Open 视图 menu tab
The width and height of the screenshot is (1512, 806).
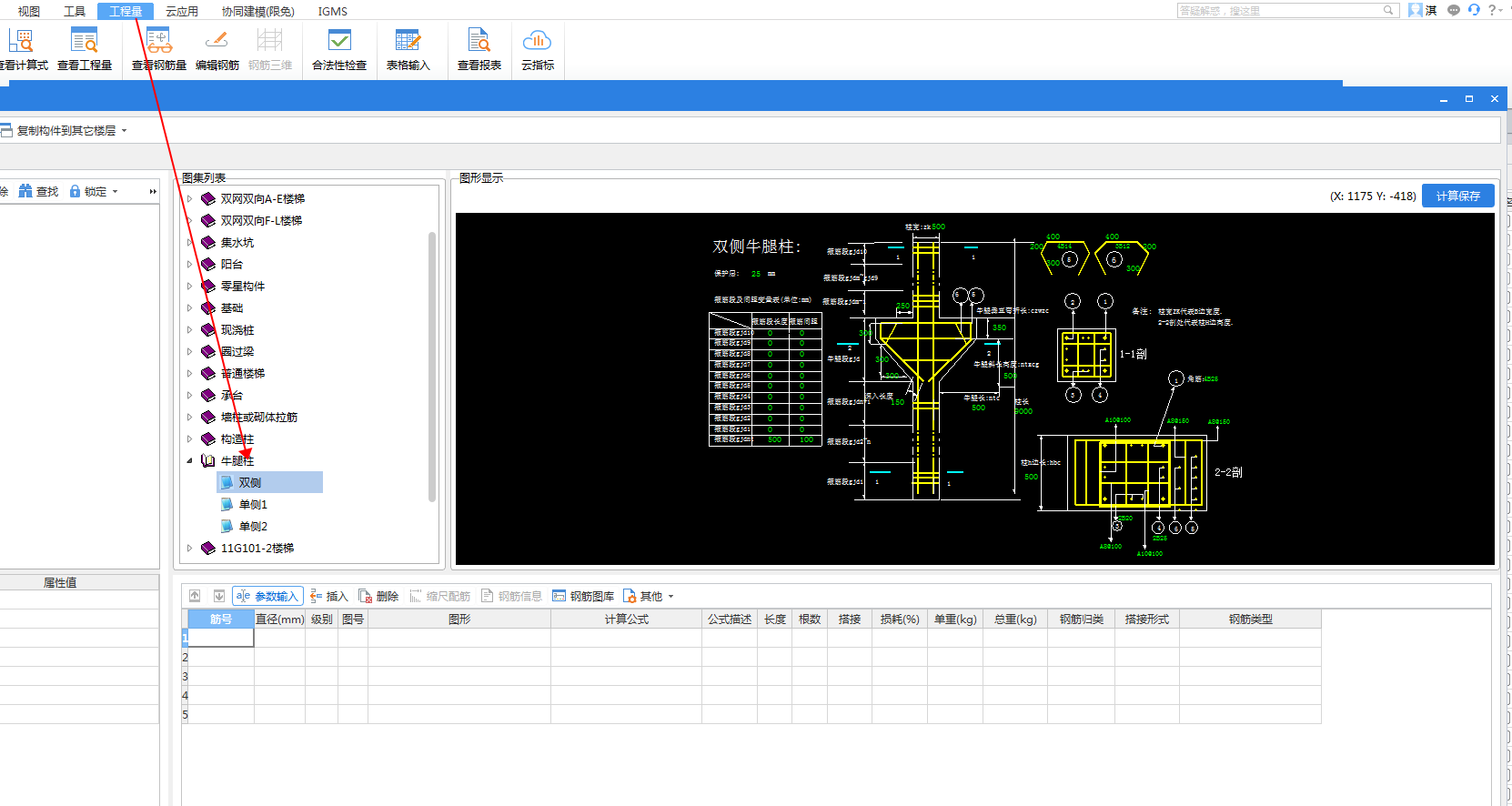point(29,11)
